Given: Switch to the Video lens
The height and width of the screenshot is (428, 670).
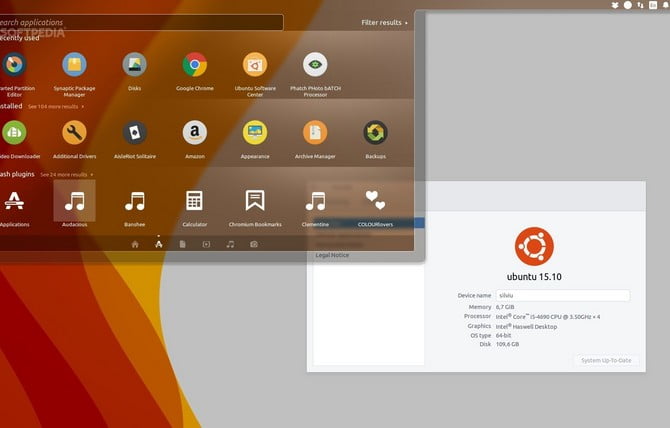Looking at the screenshot, I should pyautogui.click(x=206, y=244).
